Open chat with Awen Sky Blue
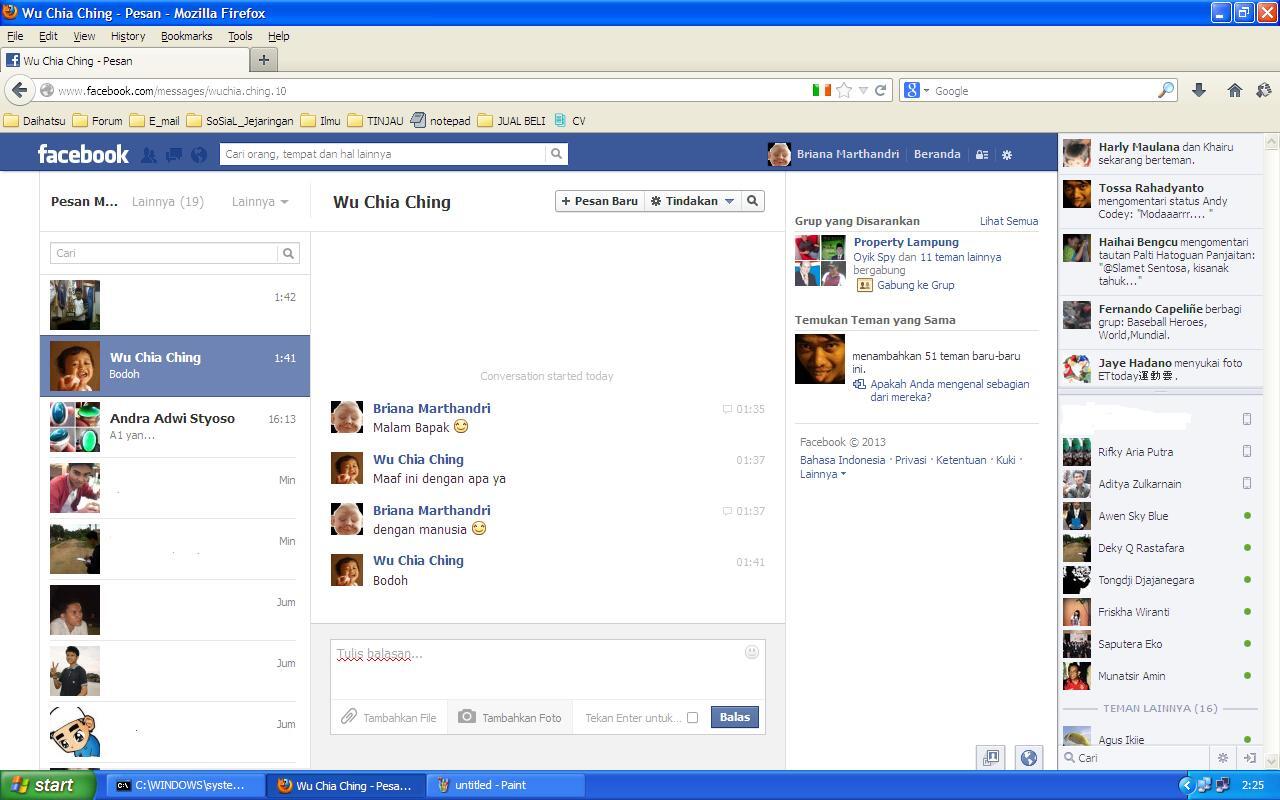This screenshot has width=1280, height=800. [1159, 516]
